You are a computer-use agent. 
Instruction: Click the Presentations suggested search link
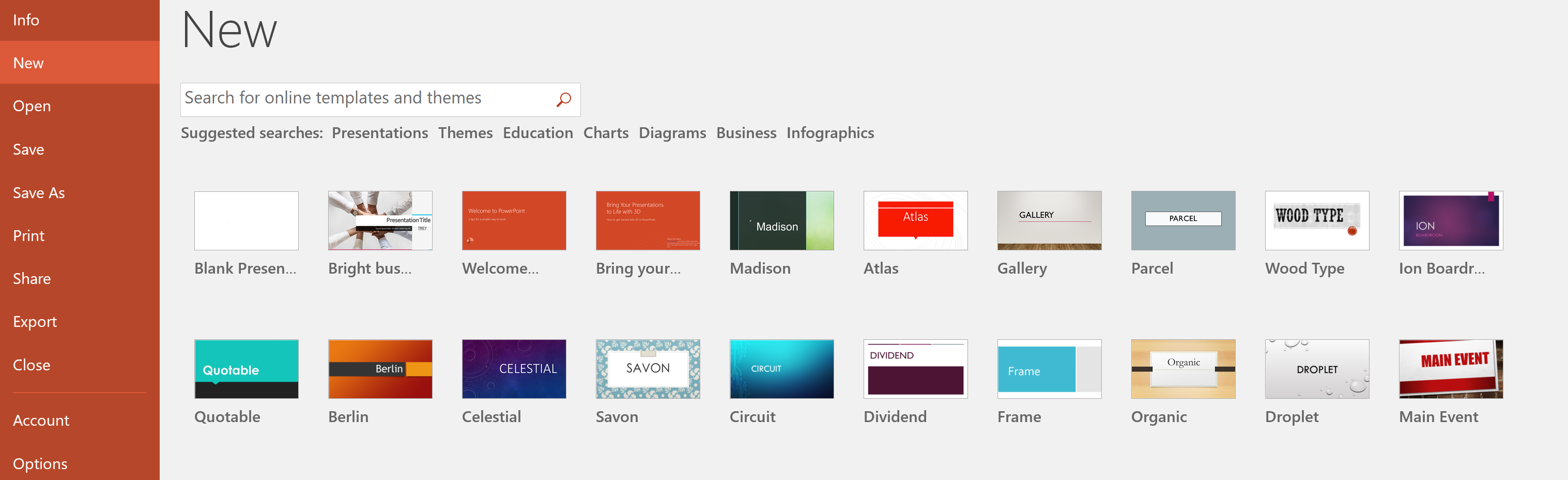380,133
